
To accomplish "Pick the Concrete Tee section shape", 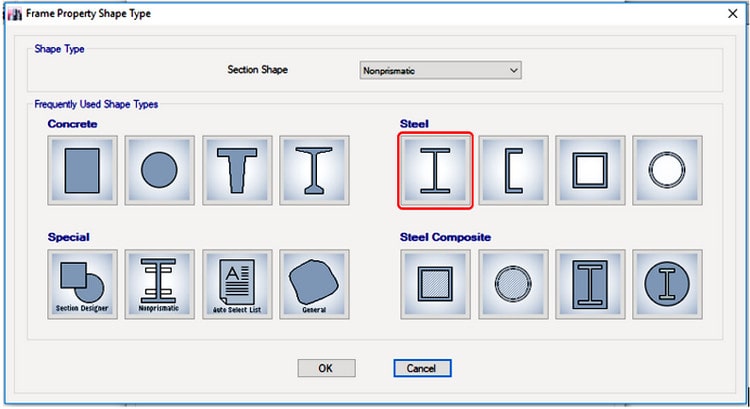I will pos(237,170).
